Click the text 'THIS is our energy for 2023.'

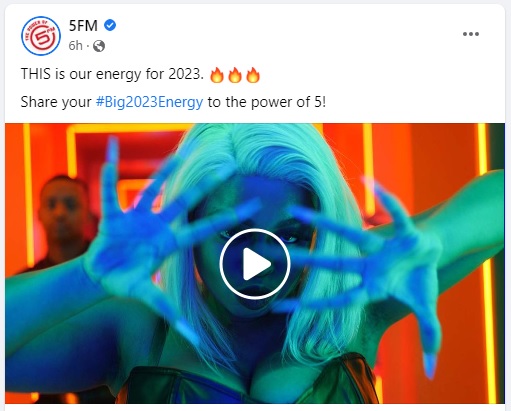[112, 74]
